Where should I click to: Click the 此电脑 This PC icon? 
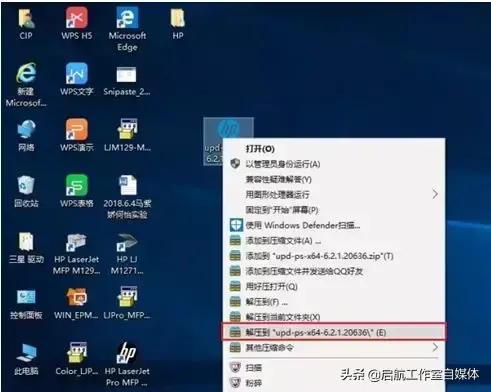[x=26, y=359]
